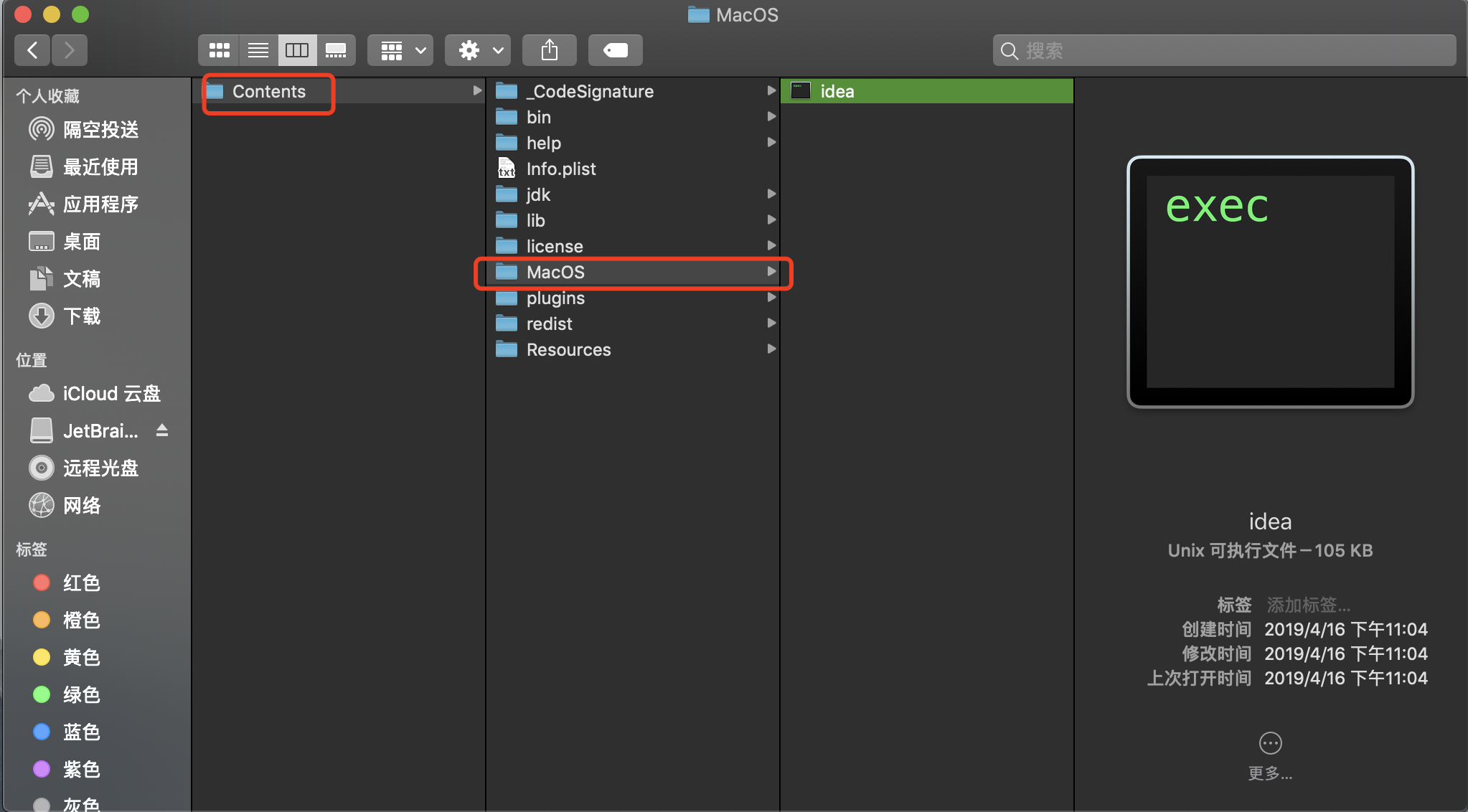1468x812 pixels.
Task: Open iCloud 云盘 in the sidebar
Action: [x=95, y=394]
